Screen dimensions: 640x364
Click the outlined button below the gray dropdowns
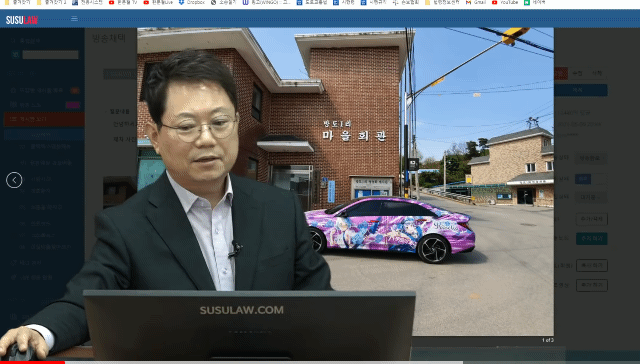click(591, 219)
